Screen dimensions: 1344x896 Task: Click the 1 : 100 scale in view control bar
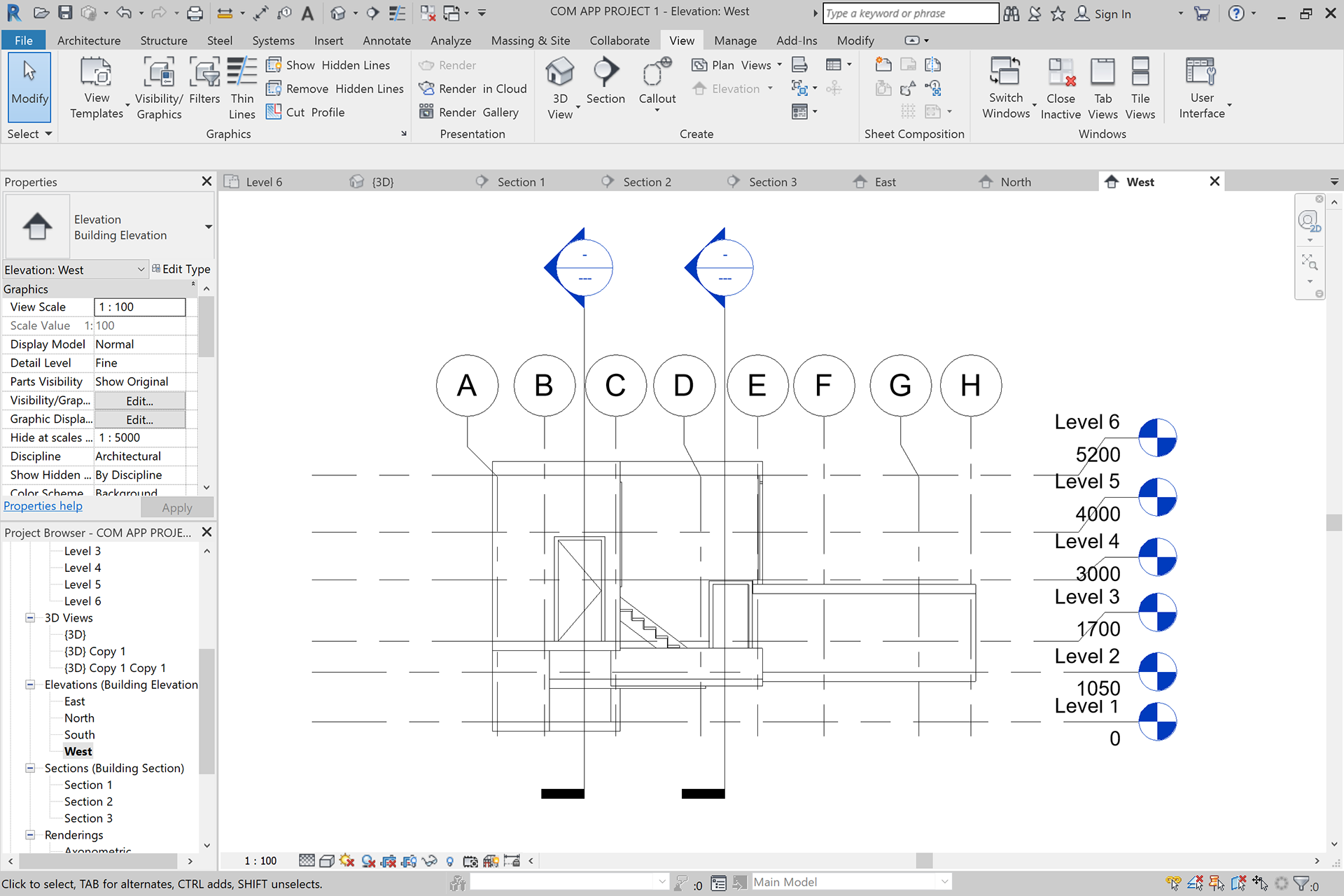coord(260,861)
